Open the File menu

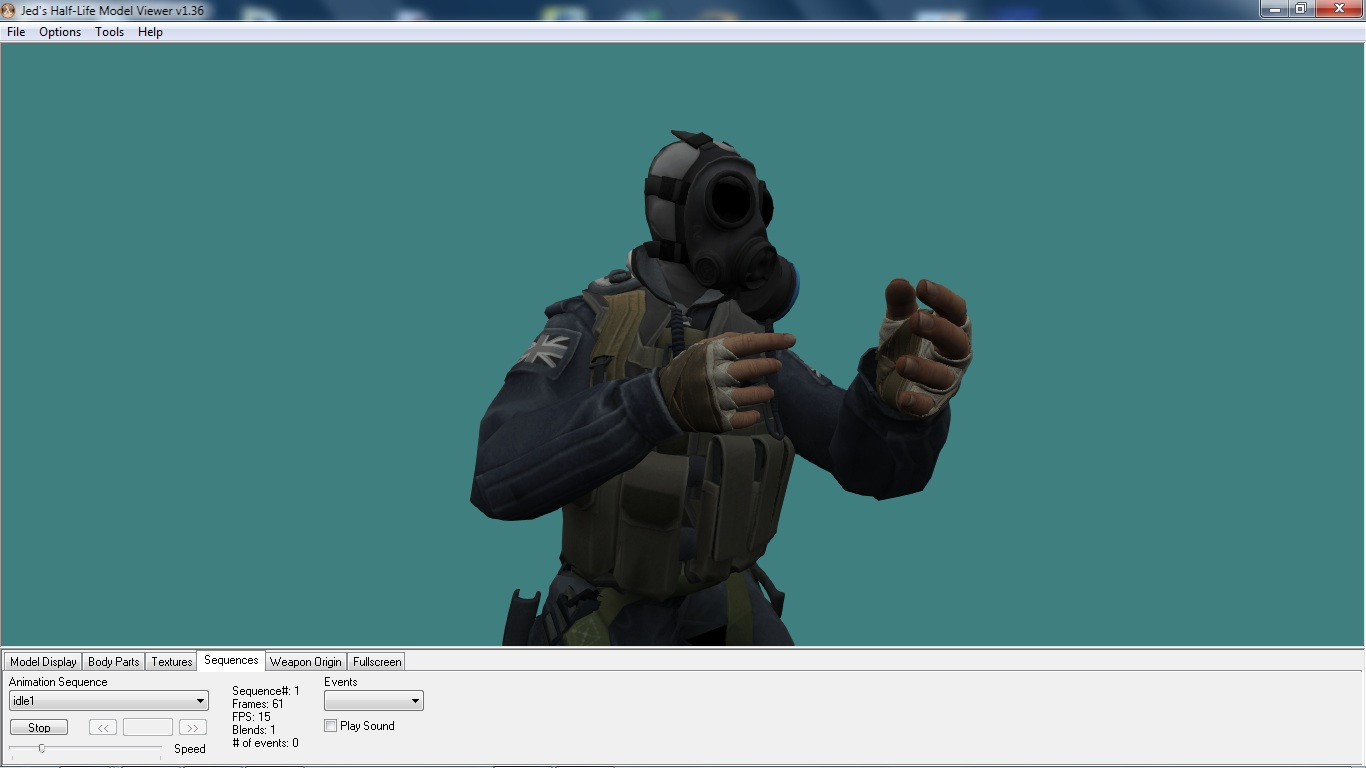click(15, 32)
